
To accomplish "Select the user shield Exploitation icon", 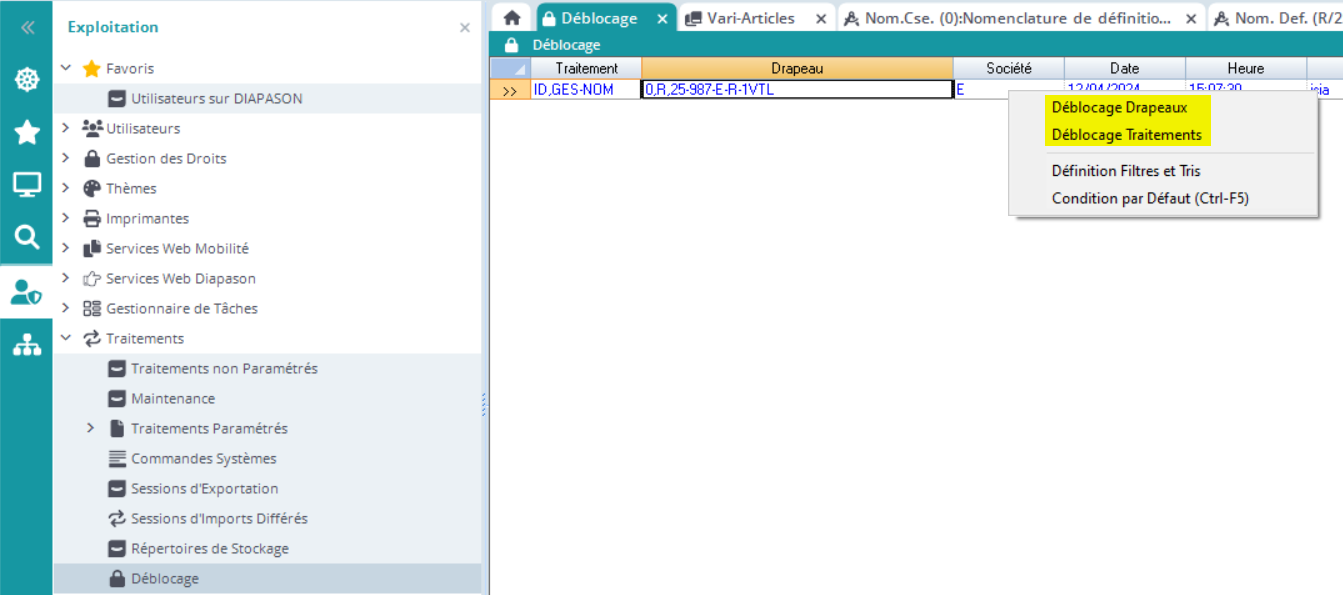I will pos(26,291).
